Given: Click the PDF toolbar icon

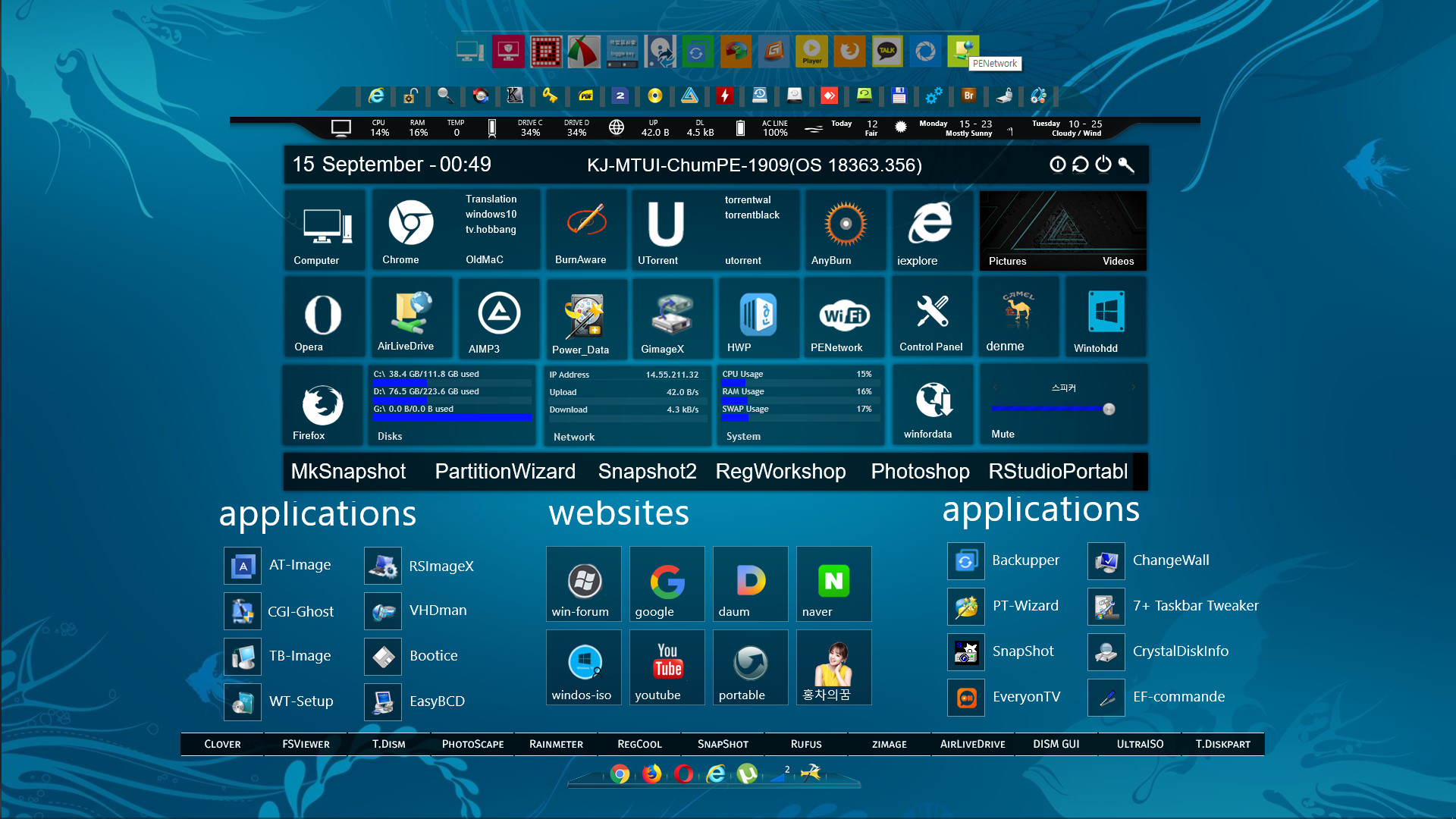Looking at the screenshot, I should coord(586,96).
